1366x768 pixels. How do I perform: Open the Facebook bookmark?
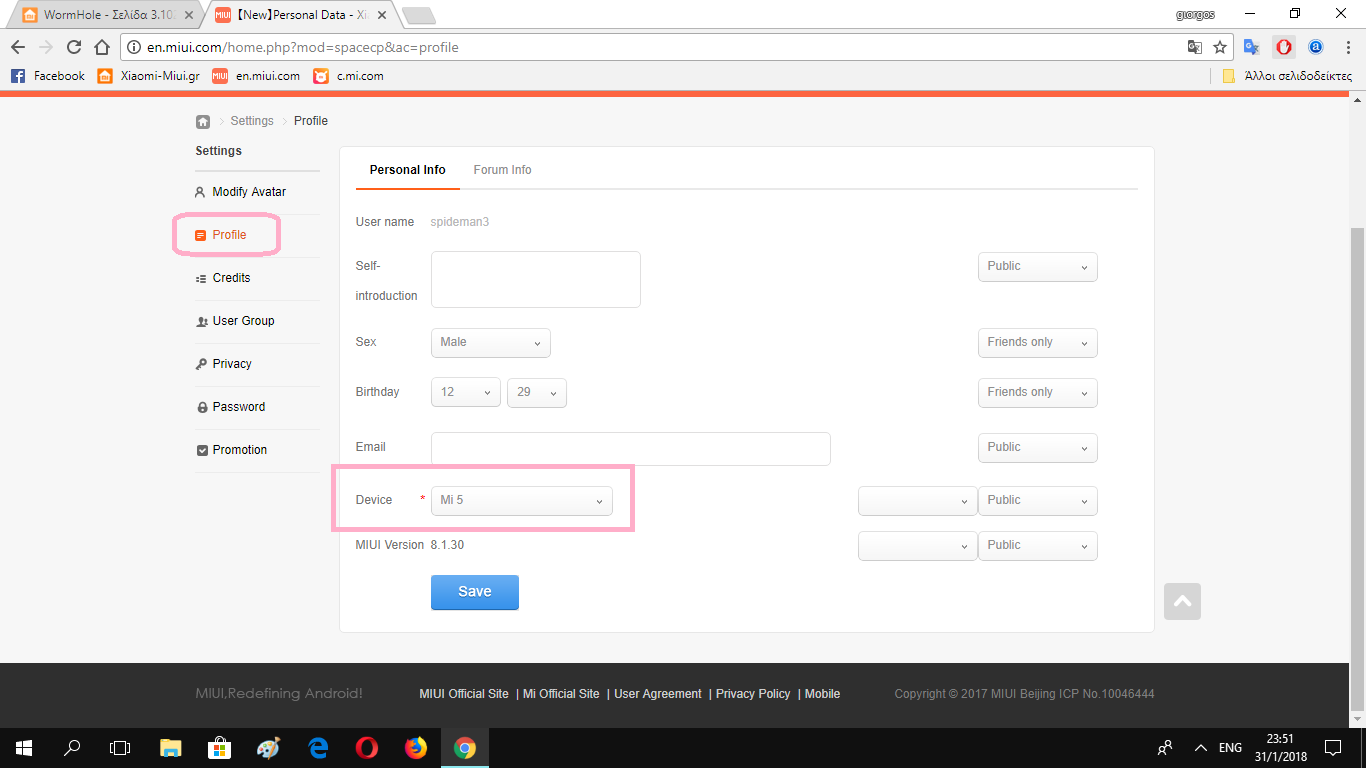(48, 76)
